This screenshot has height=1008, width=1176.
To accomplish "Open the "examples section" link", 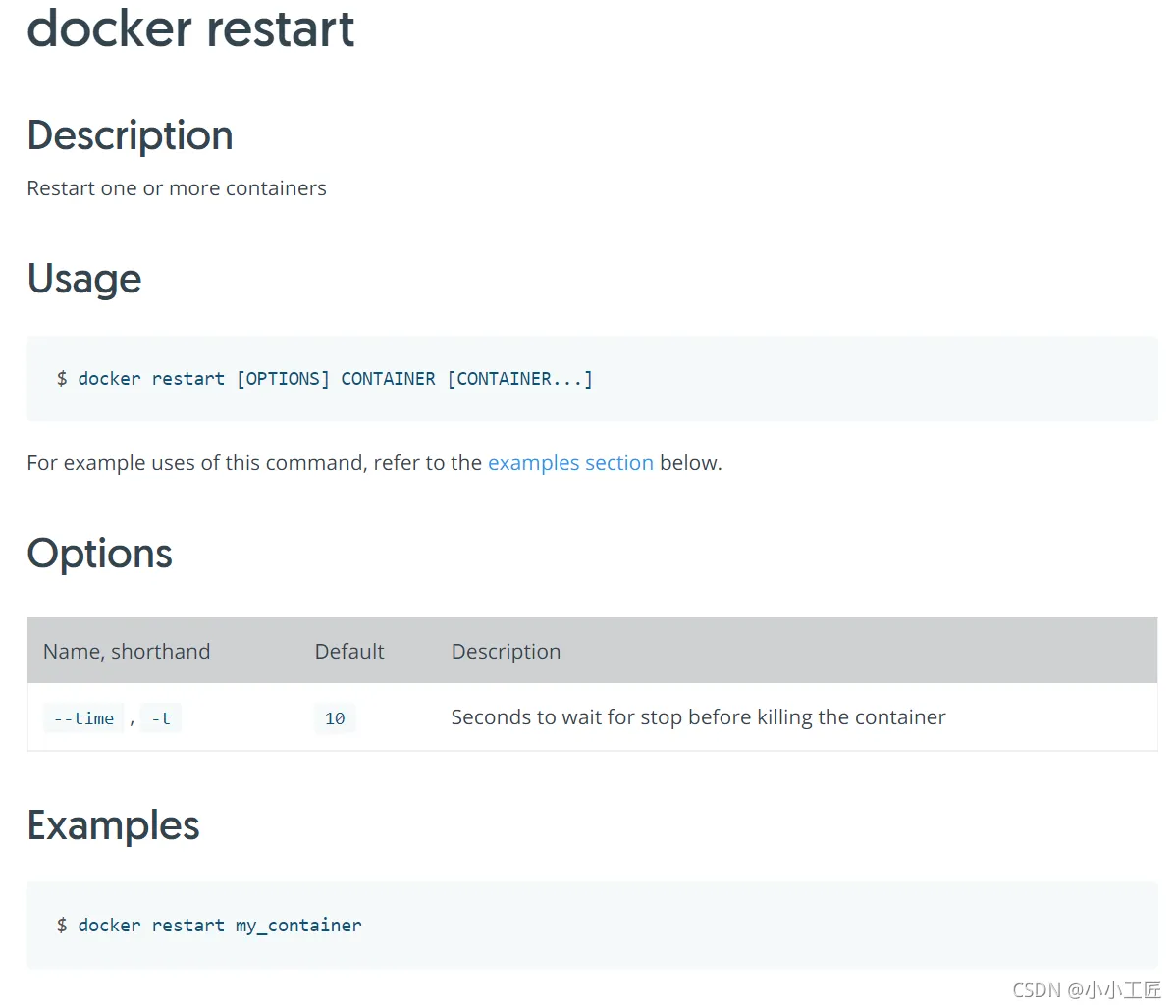I will coord(570,463).
